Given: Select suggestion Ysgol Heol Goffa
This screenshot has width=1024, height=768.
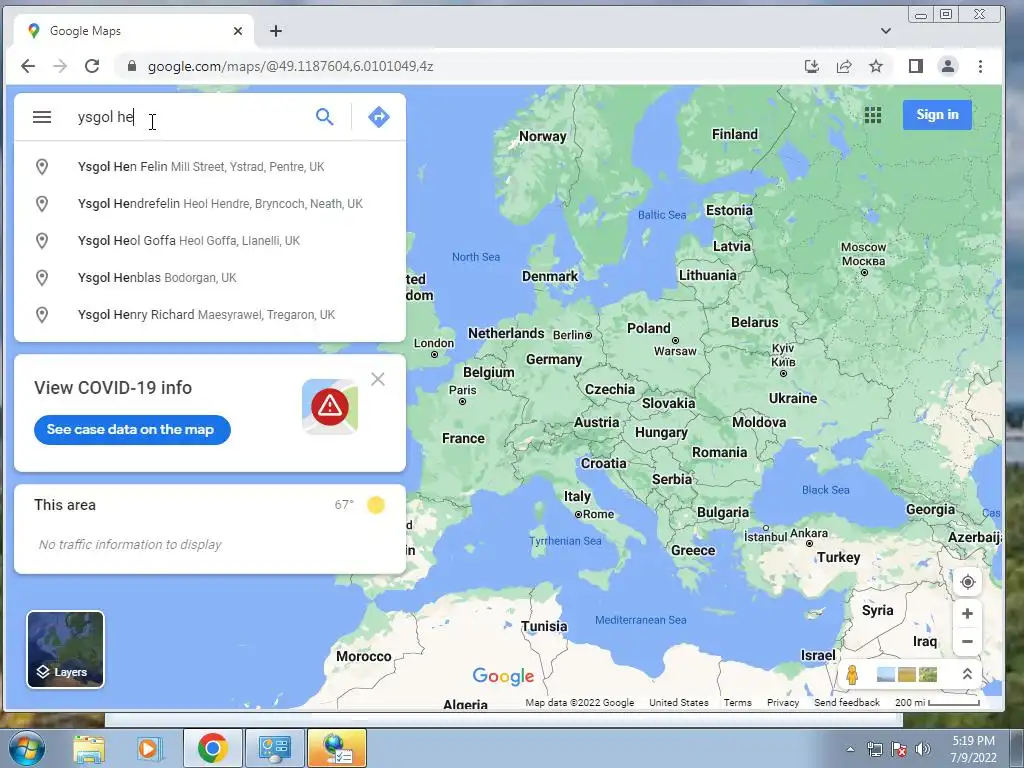Looking at the screenshot, I should pos(210,240).
